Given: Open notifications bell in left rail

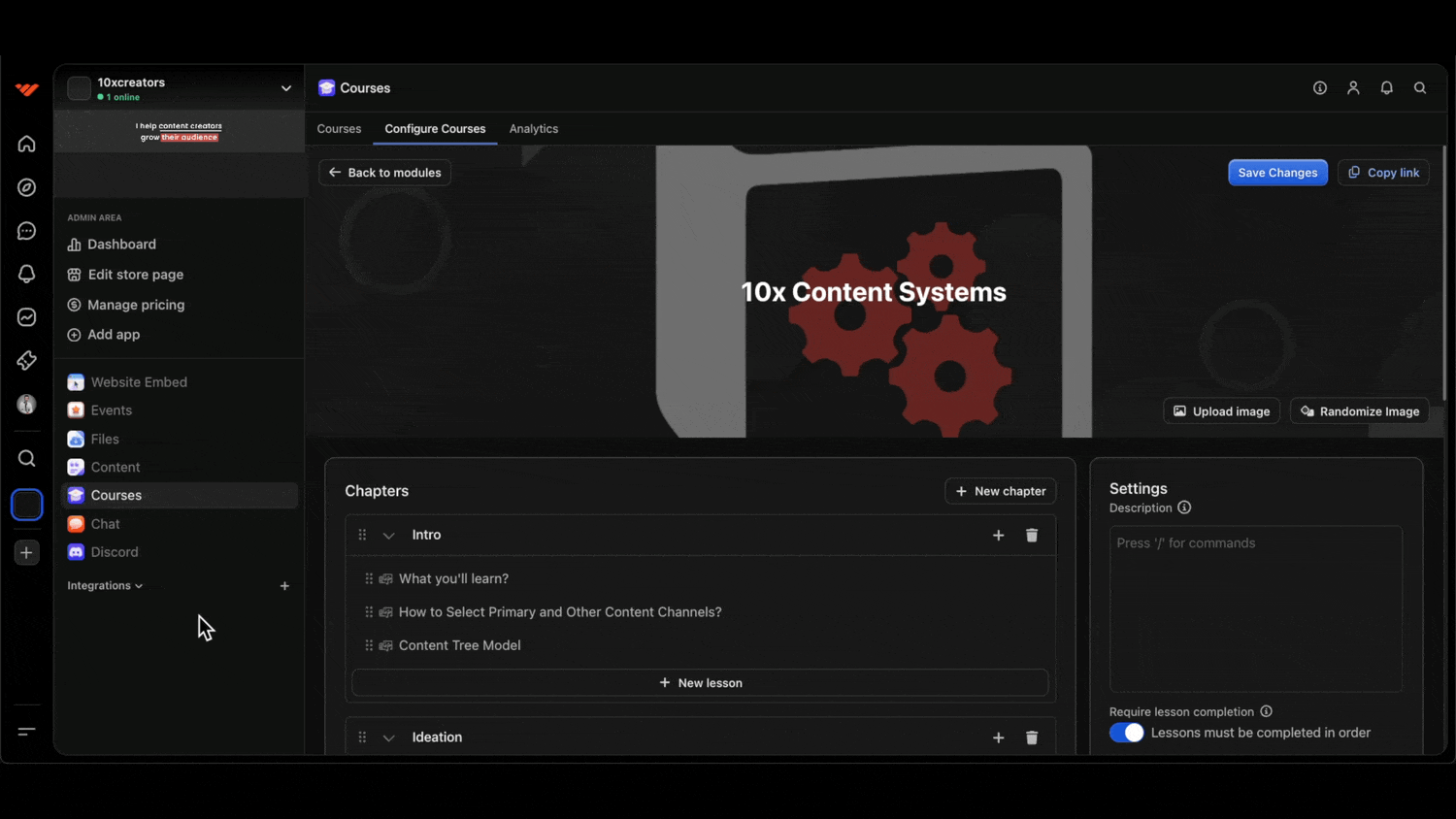Looking at the screenshot, I should [27, 274].
